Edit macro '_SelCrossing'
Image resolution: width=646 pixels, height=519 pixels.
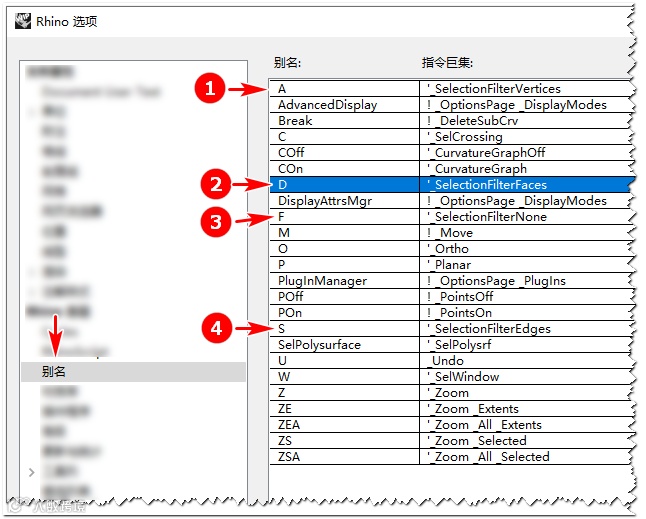tap(525, 137)
